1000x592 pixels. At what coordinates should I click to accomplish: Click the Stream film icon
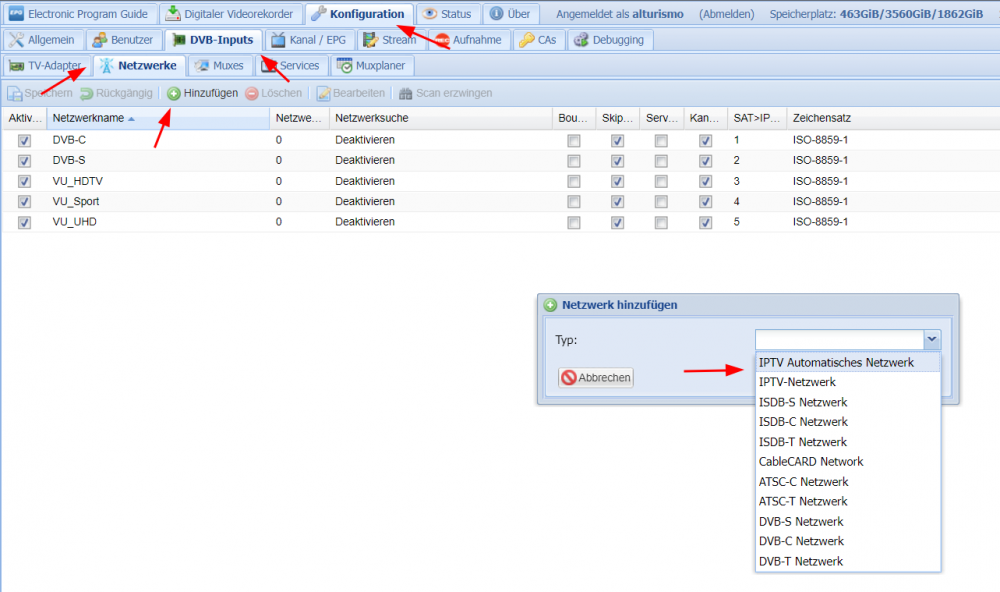[371, 40]
